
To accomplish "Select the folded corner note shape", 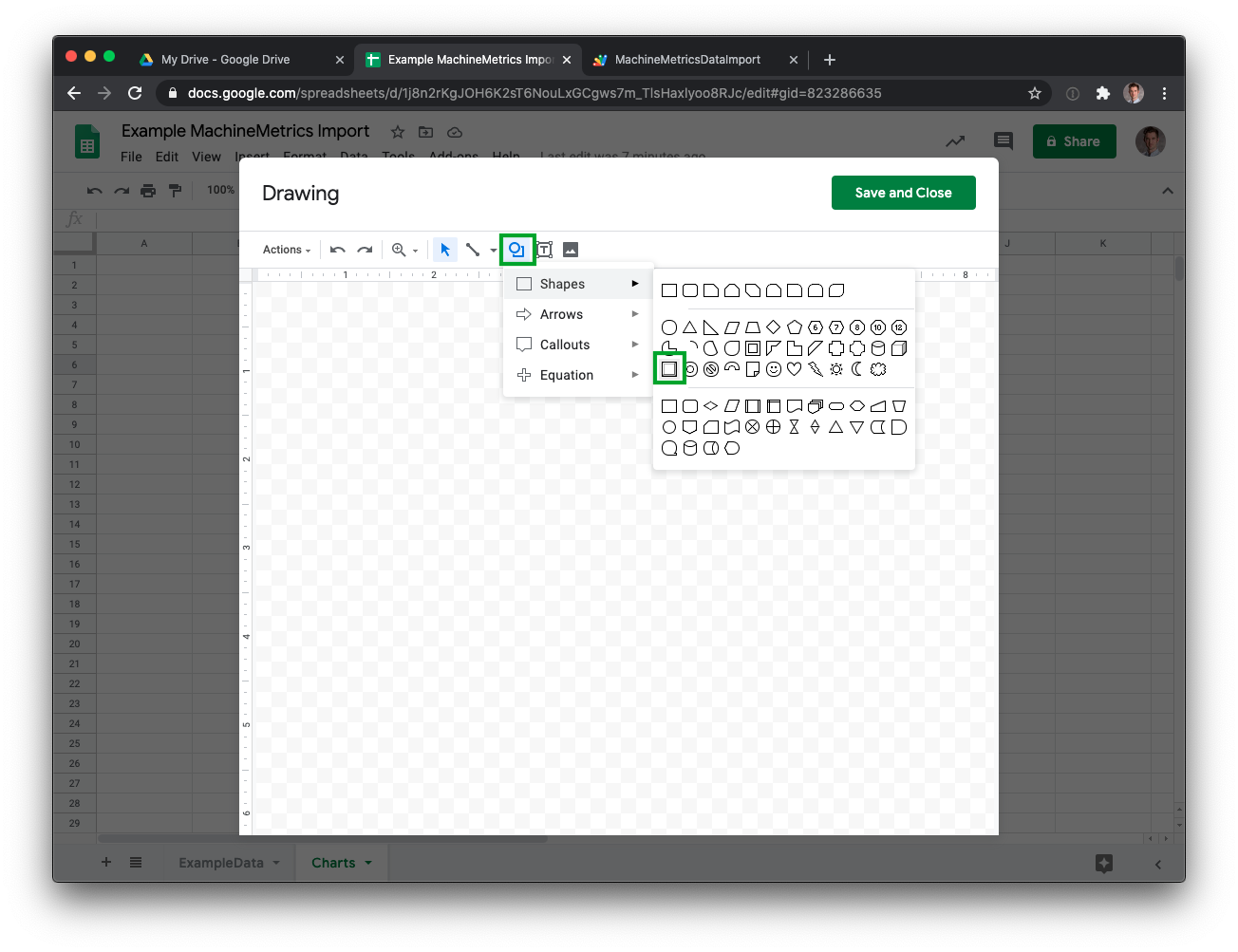I will point(753,369).
